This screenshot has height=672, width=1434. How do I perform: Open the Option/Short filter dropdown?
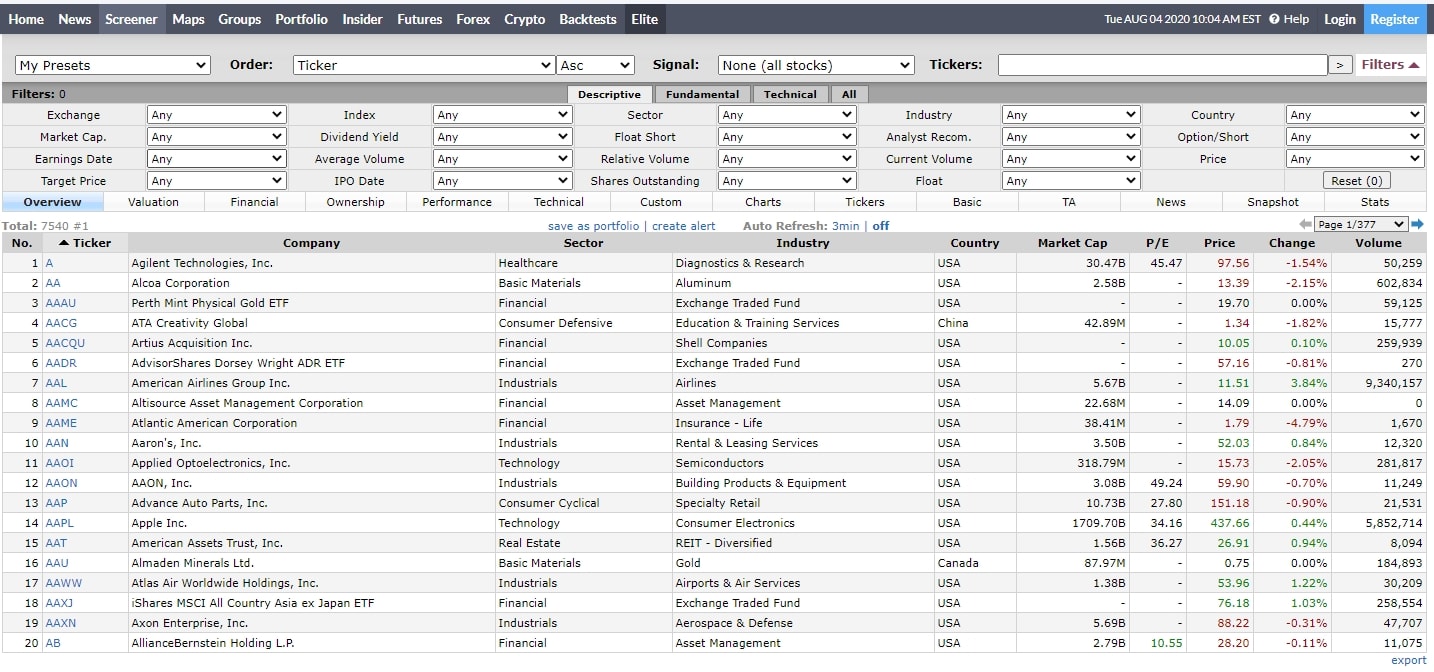[1355, 137]
